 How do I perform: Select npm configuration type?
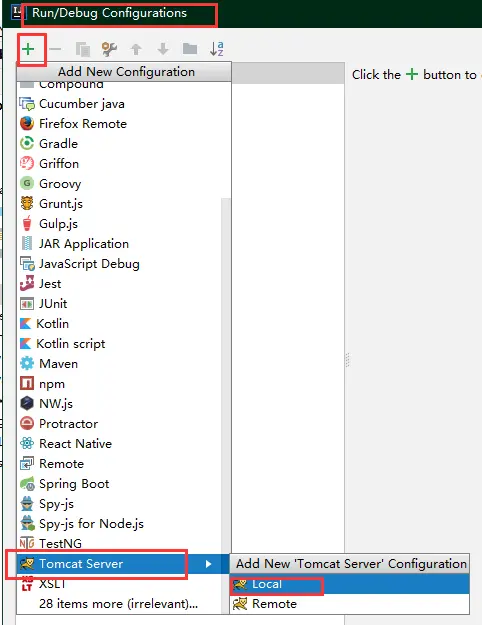[x=119, y=384]
